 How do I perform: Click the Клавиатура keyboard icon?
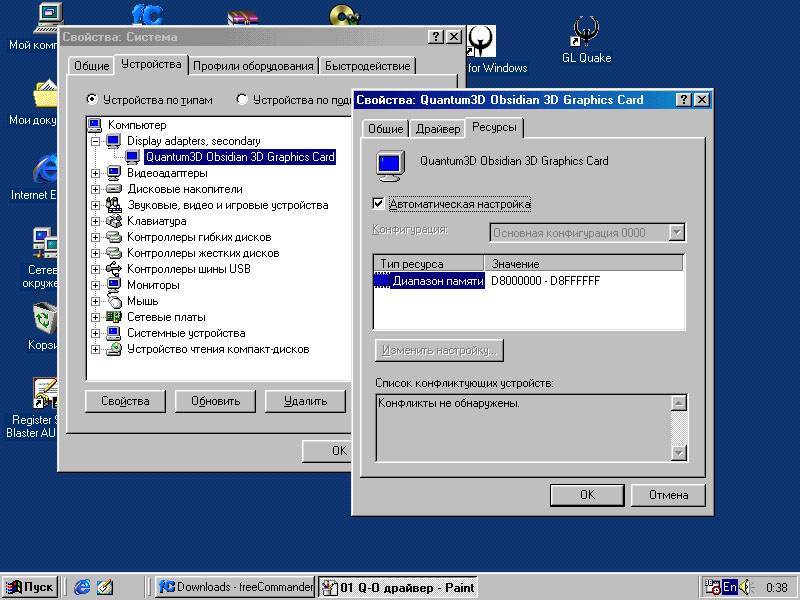[114, 221]
